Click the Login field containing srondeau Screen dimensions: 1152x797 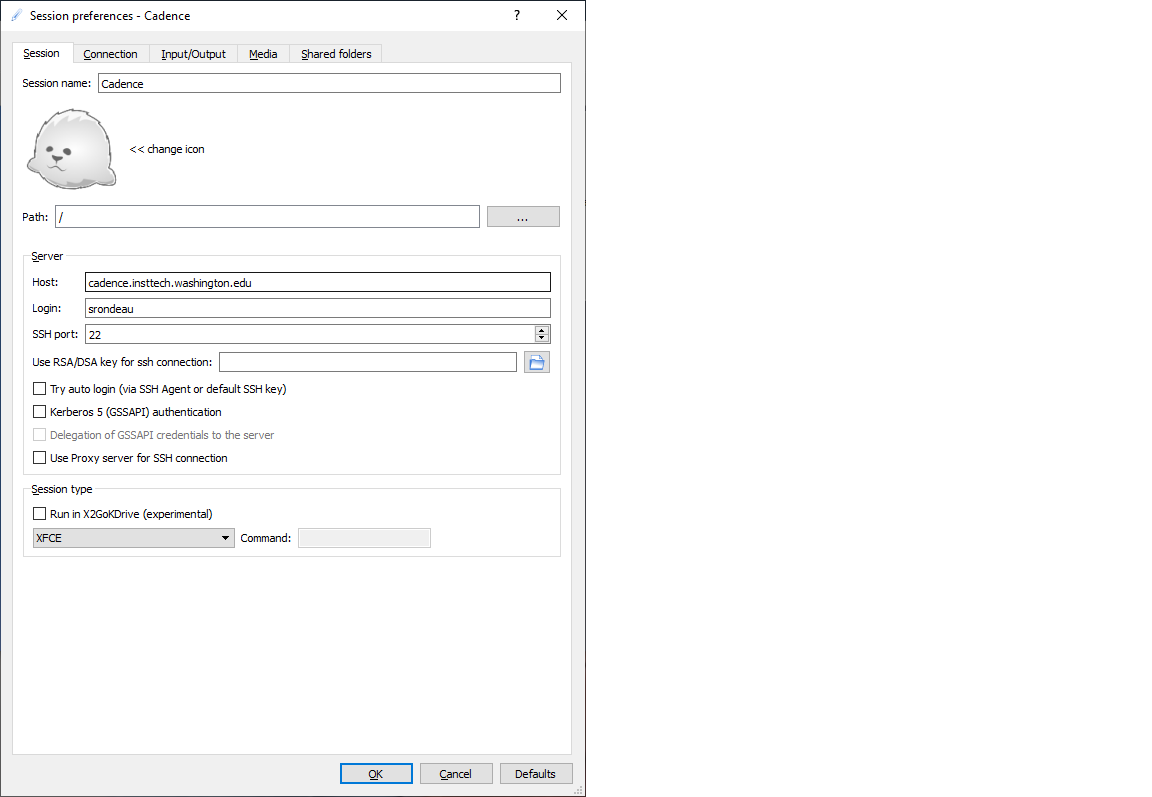tap(317, 309)
